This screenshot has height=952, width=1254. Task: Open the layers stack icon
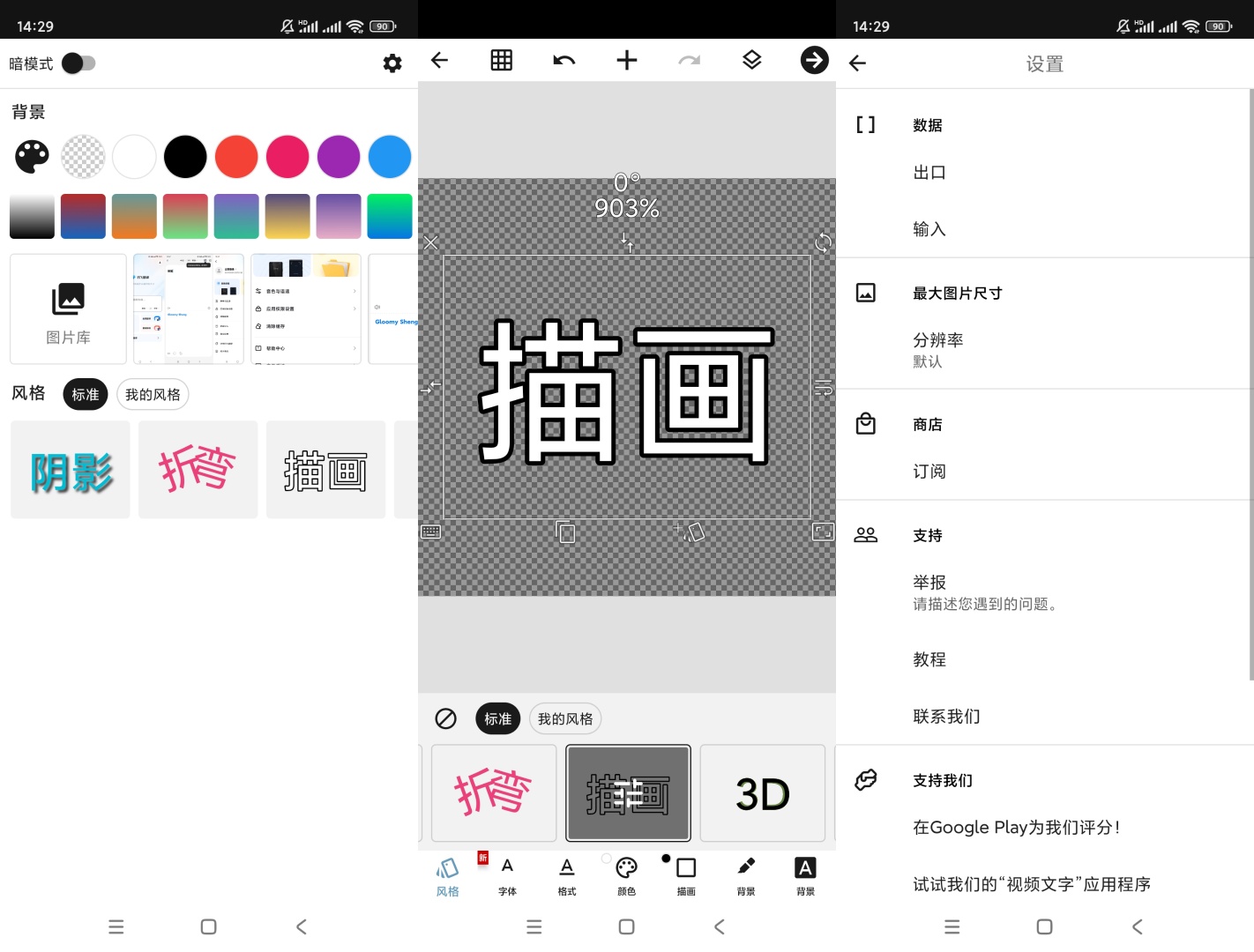click(751, 60)
